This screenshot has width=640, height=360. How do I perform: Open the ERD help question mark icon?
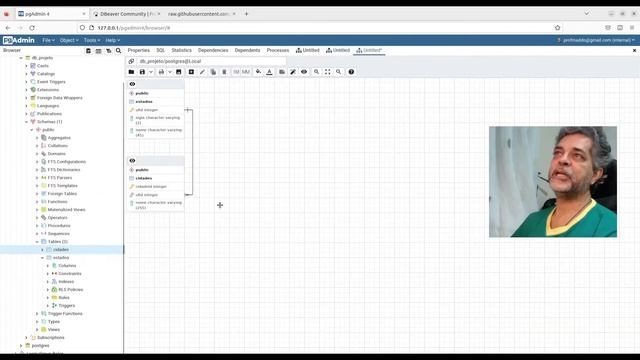(351, 72)
